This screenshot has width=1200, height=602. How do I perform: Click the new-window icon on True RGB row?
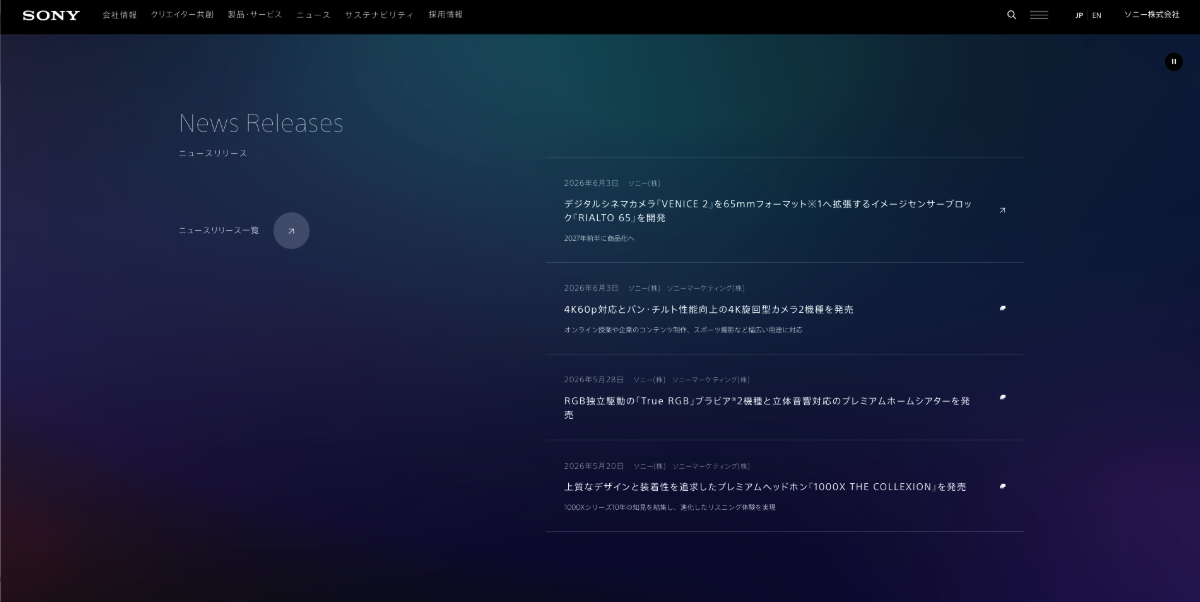click(x=1002, y=397)
